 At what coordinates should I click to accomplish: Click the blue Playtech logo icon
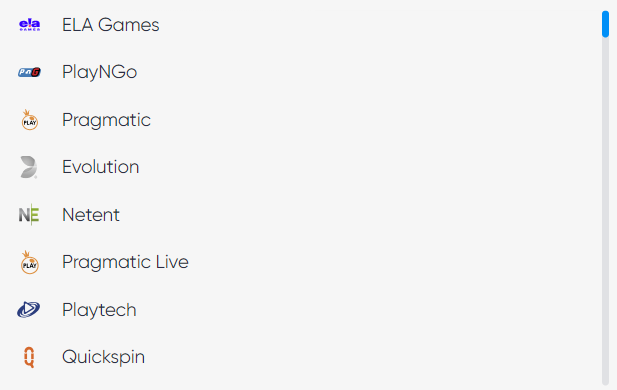coord(29,310)
